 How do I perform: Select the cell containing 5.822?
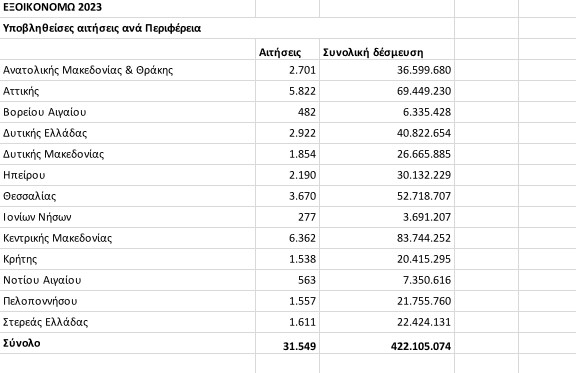287,91
